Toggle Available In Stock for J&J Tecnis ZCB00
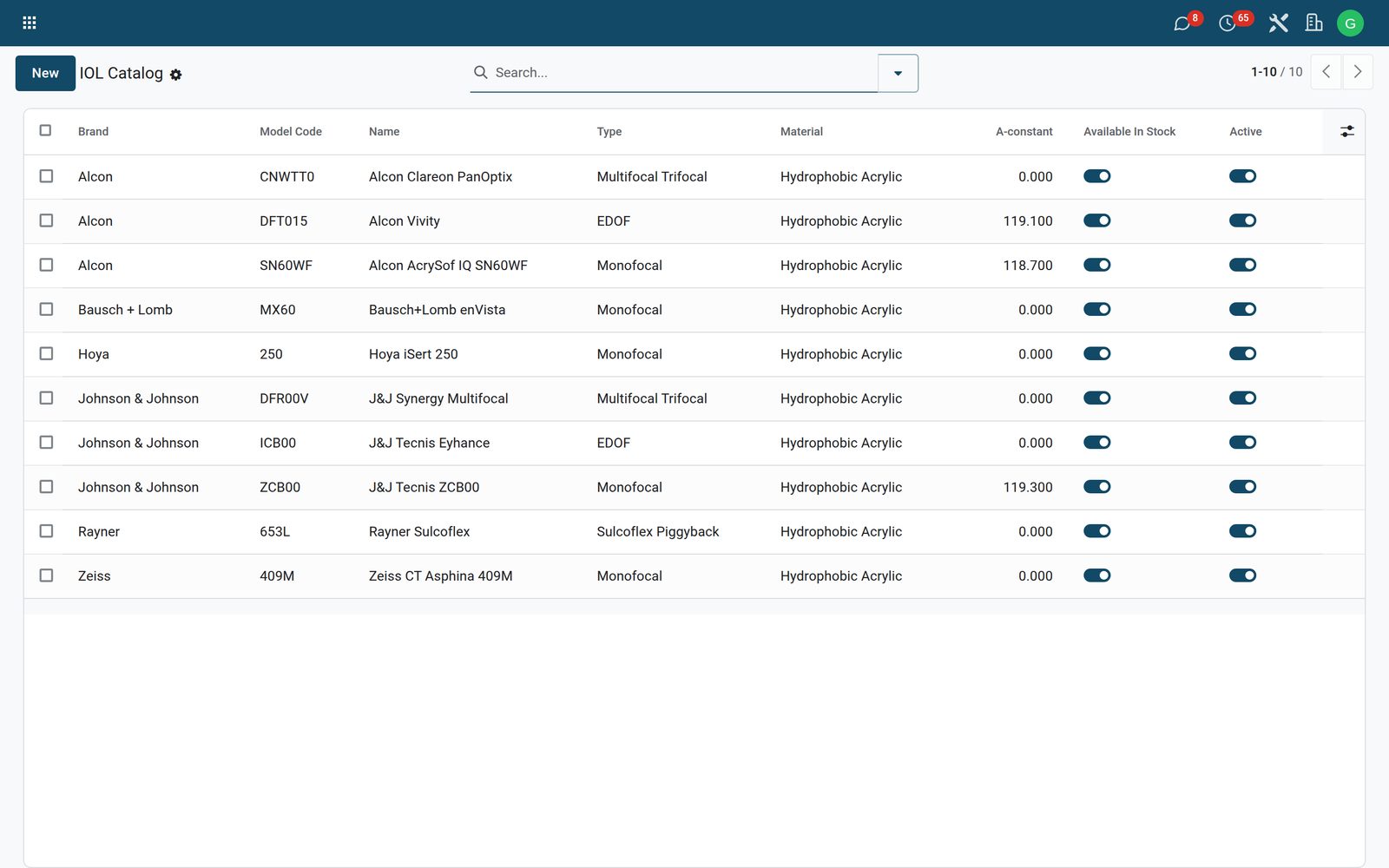 (x=1097, y=486)
